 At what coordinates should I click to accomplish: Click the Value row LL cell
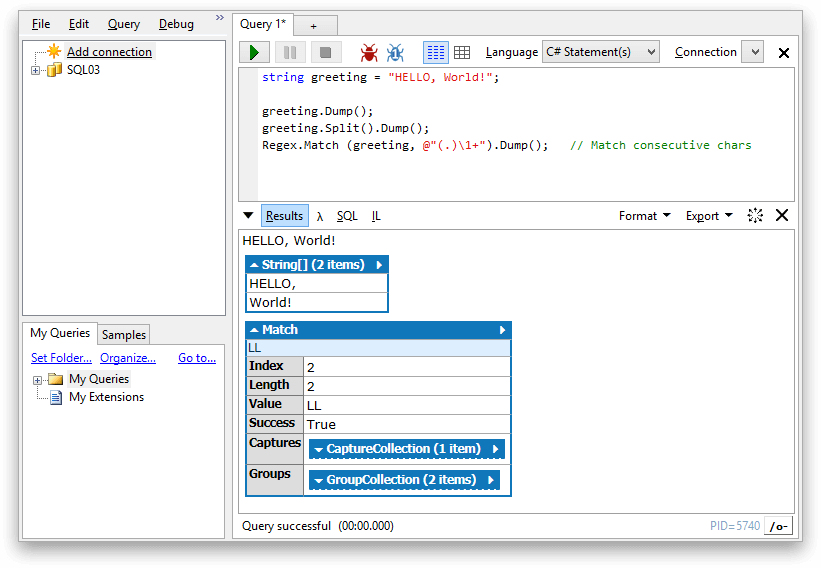(x=407, y=405)
